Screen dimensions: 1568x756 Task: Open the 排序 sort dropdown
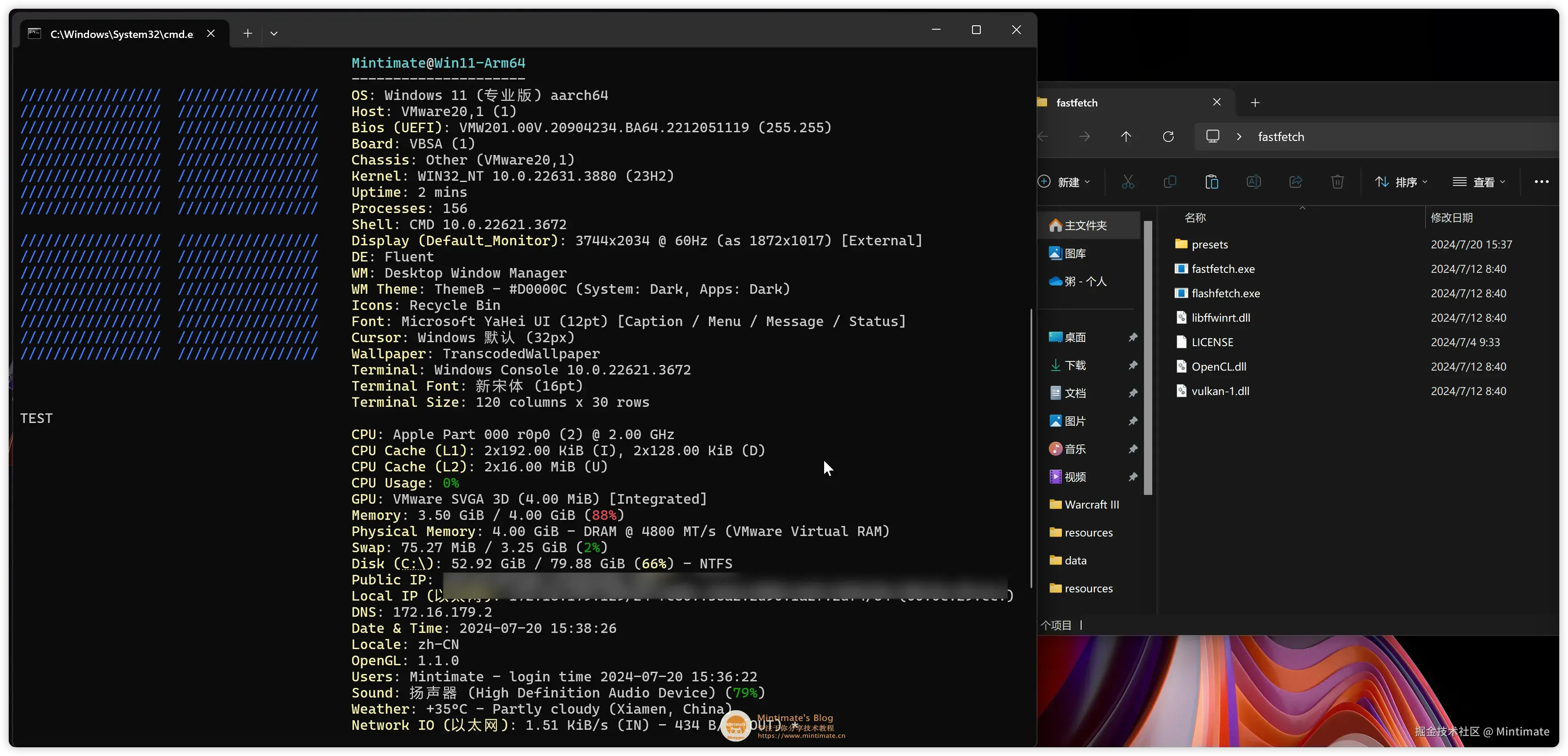point(1402,182)
